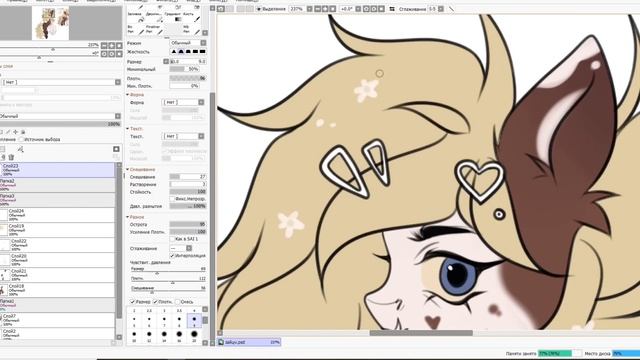The height and width of the screenshot is (360, 640).
Task: Choose the flat rectangular hardness shape at far right
Action: [x=202, y=52]
